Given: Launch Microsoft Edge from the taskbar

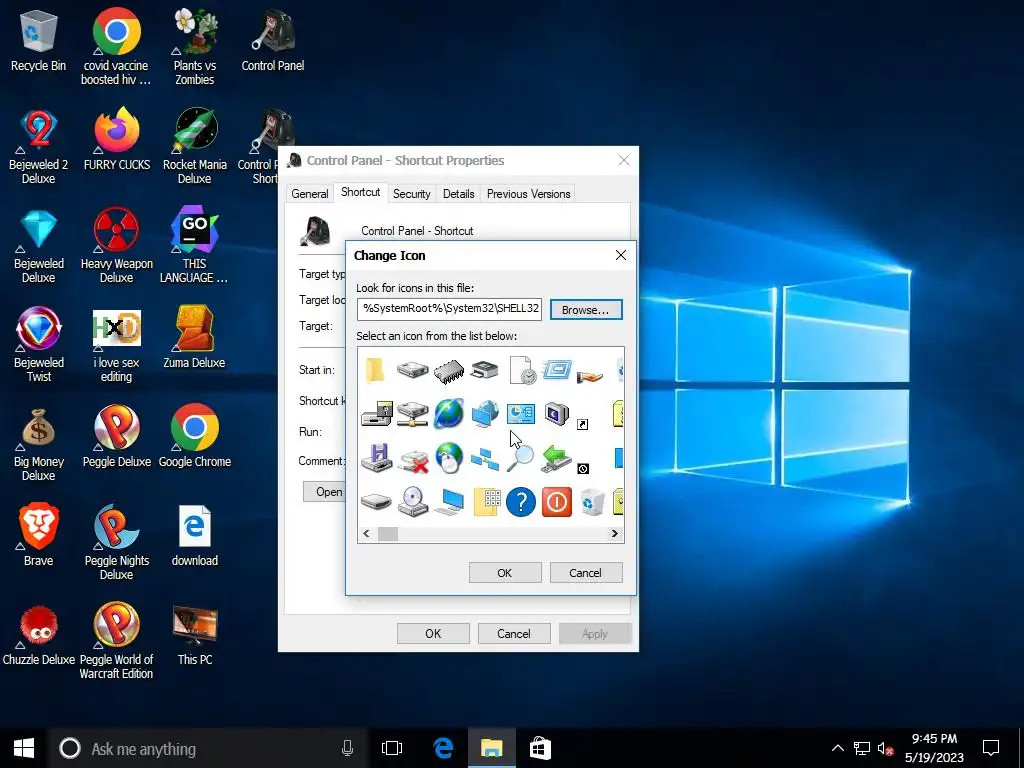Looking at the screenshot, I should click(443, 748).
